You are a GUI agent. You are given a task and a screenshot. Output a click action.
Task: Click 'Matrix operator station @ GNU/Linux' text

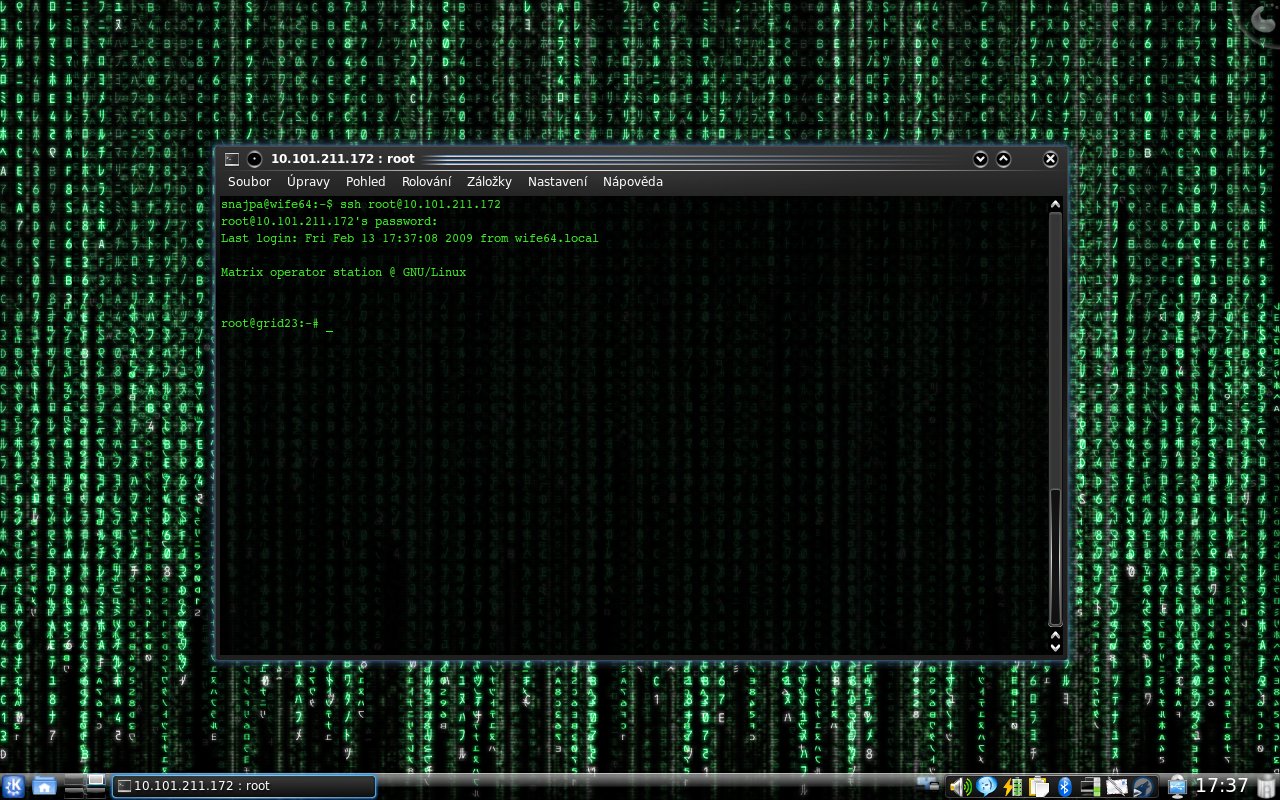343,272
